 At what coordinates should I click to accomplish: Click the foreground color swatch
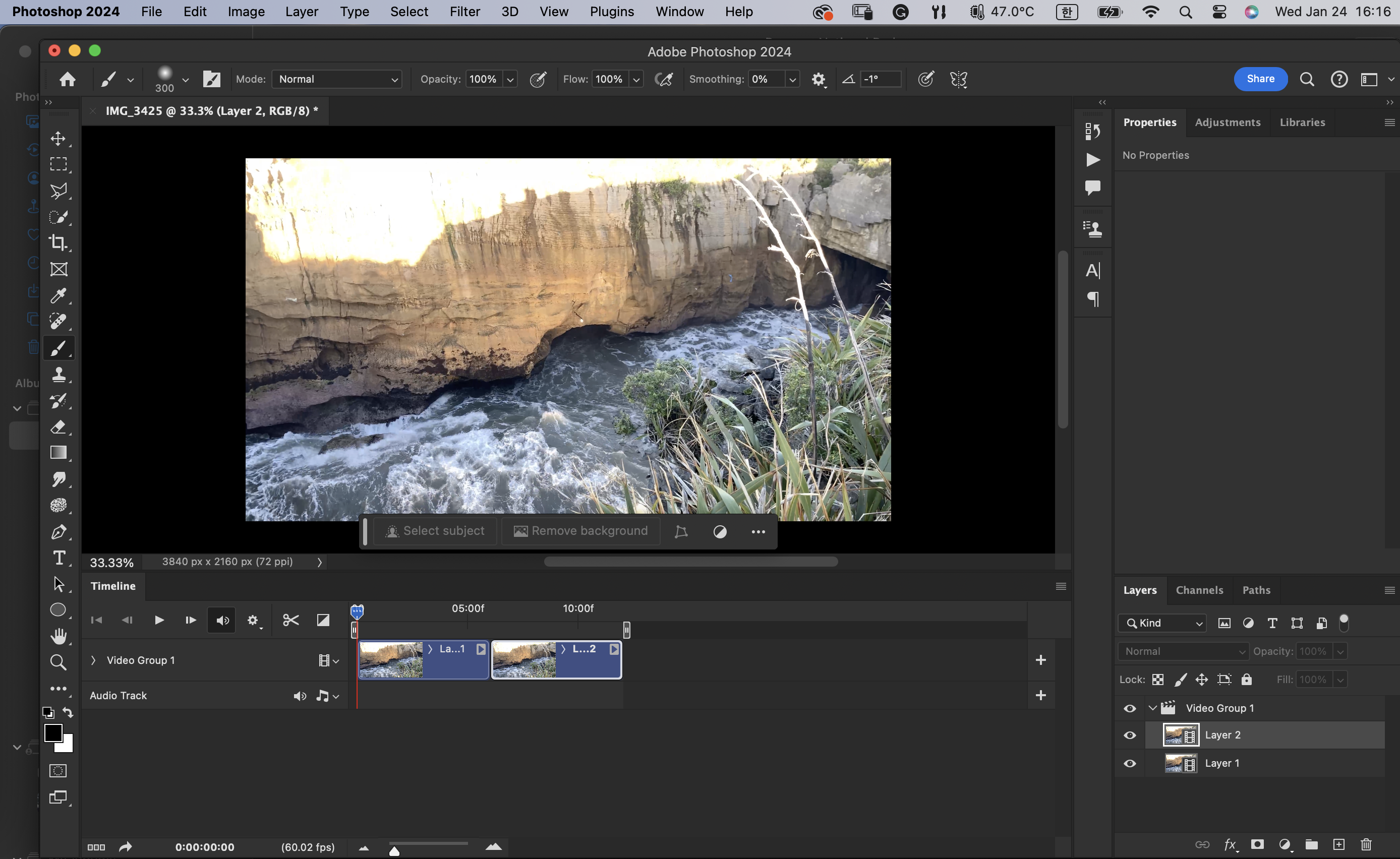click(53, 733)
